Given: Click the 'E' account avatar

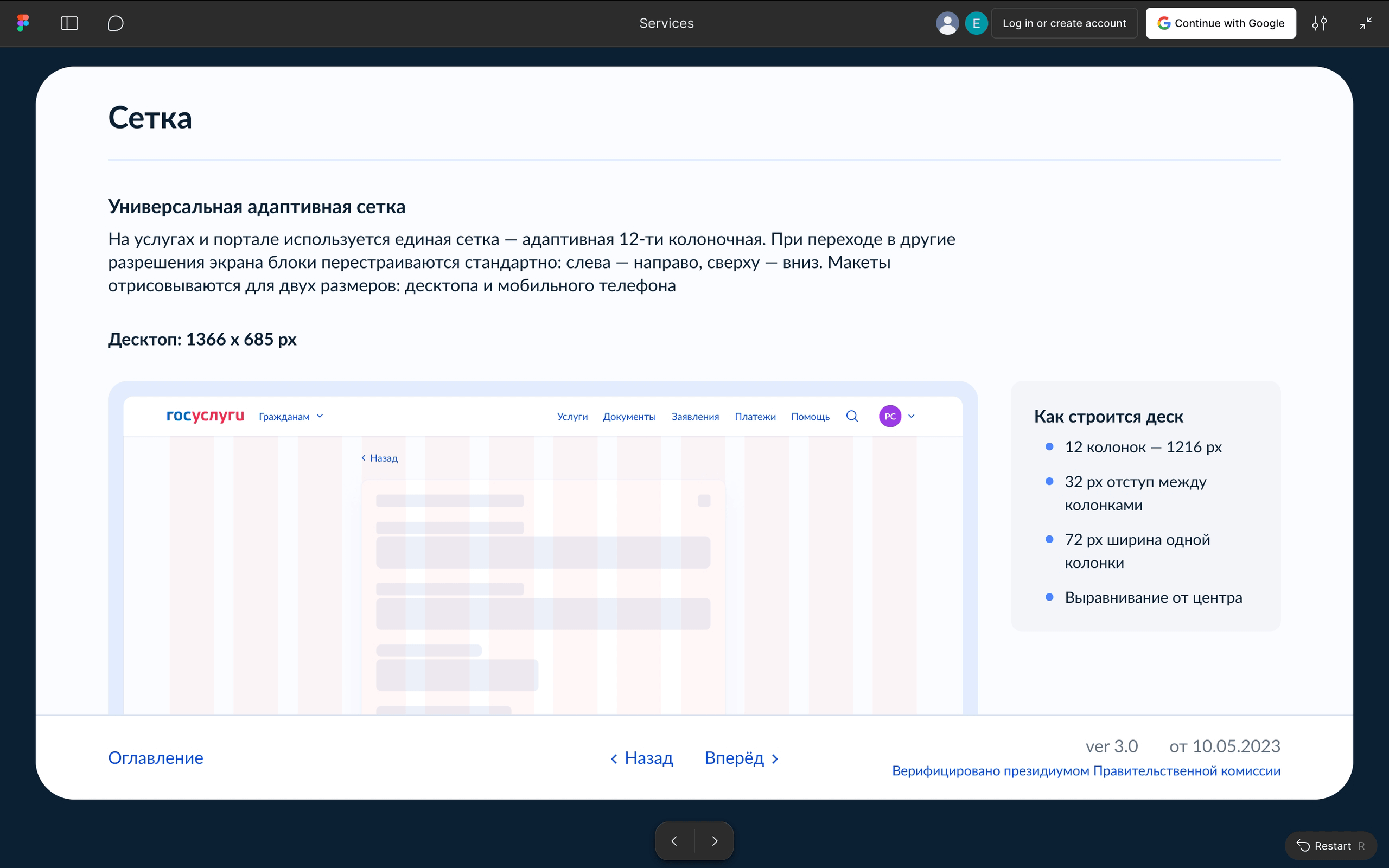Looking at the screenshot, I should [976, 23].
